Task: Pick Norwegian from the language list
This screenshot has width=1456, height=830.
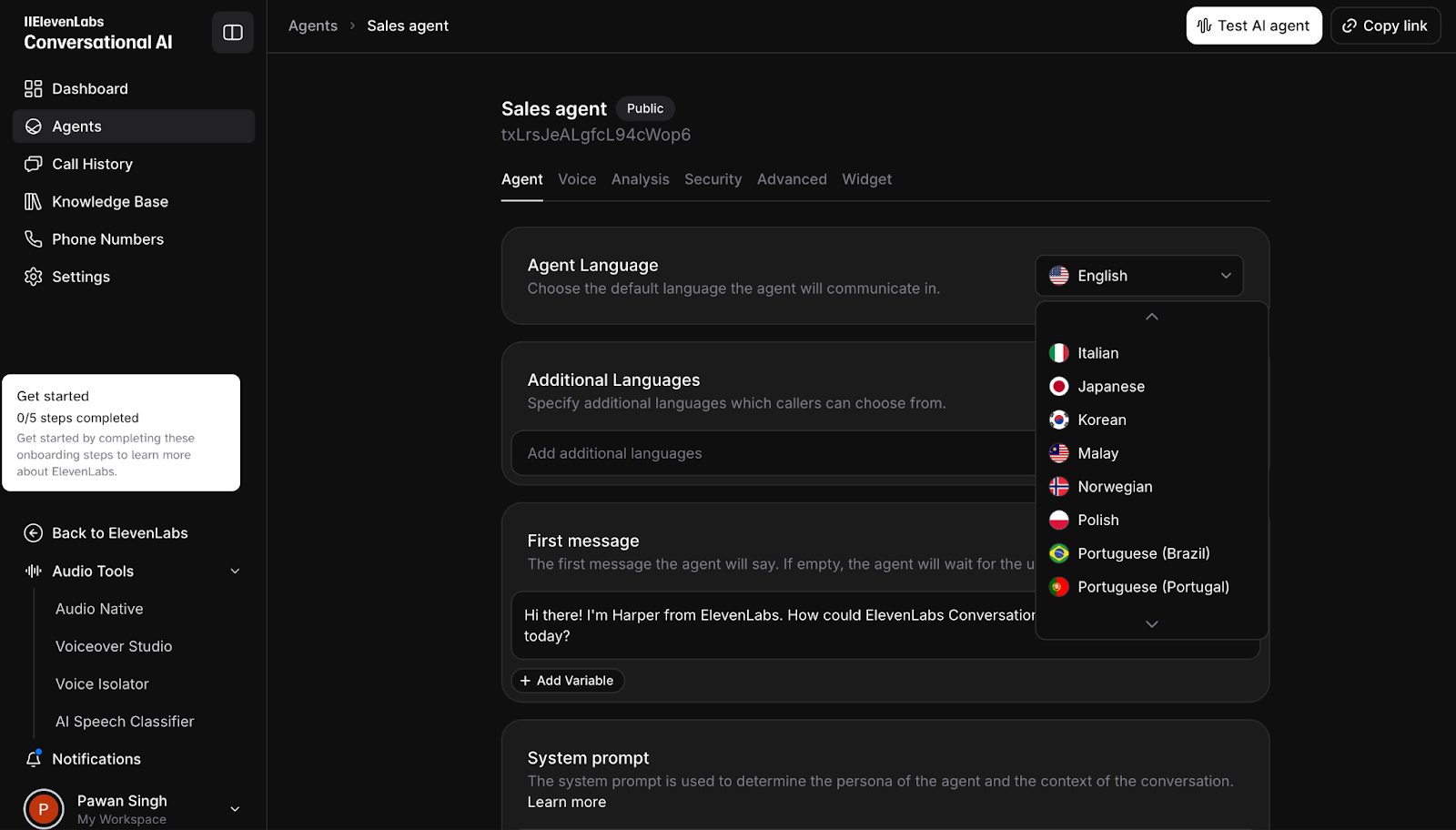Action: pyautogui.click(x=1151, y=487)
